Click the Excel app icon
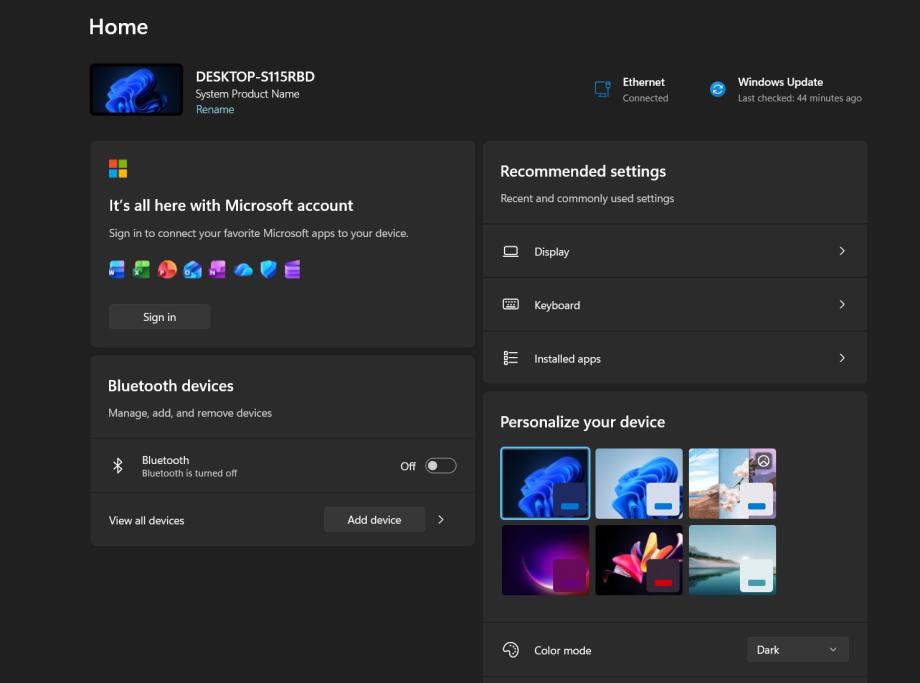The image size is (920, 683). pos(142,269)
